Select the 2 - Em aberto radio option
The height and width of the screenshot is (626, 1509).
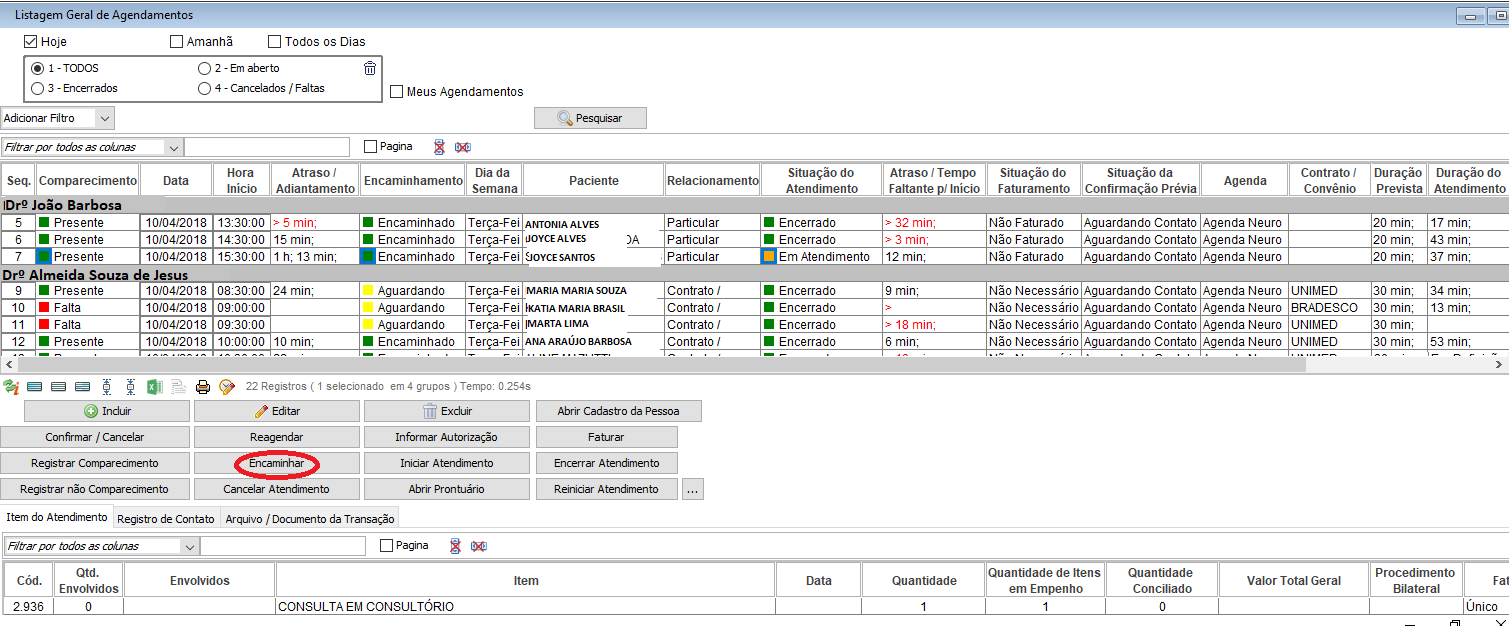(205, 68)
